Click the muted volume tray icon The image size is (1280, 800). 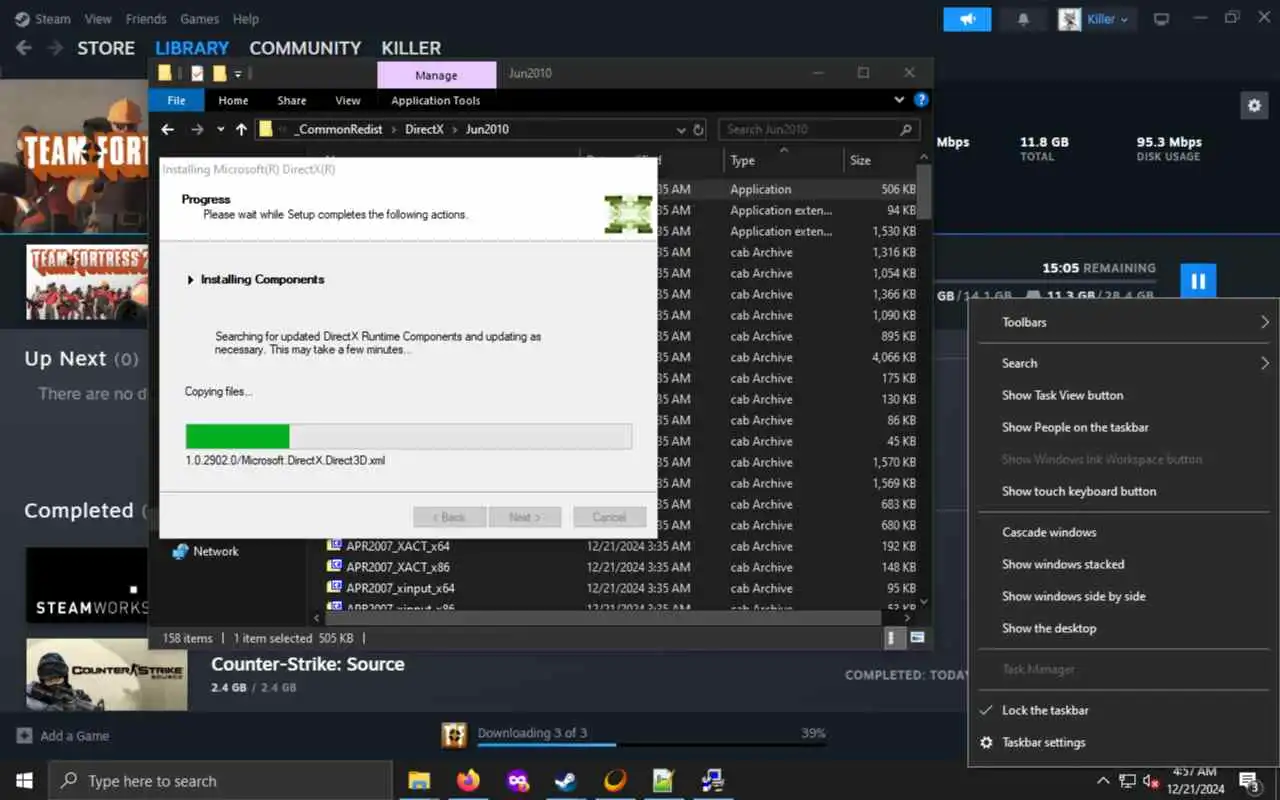(x=1150, y=781)
